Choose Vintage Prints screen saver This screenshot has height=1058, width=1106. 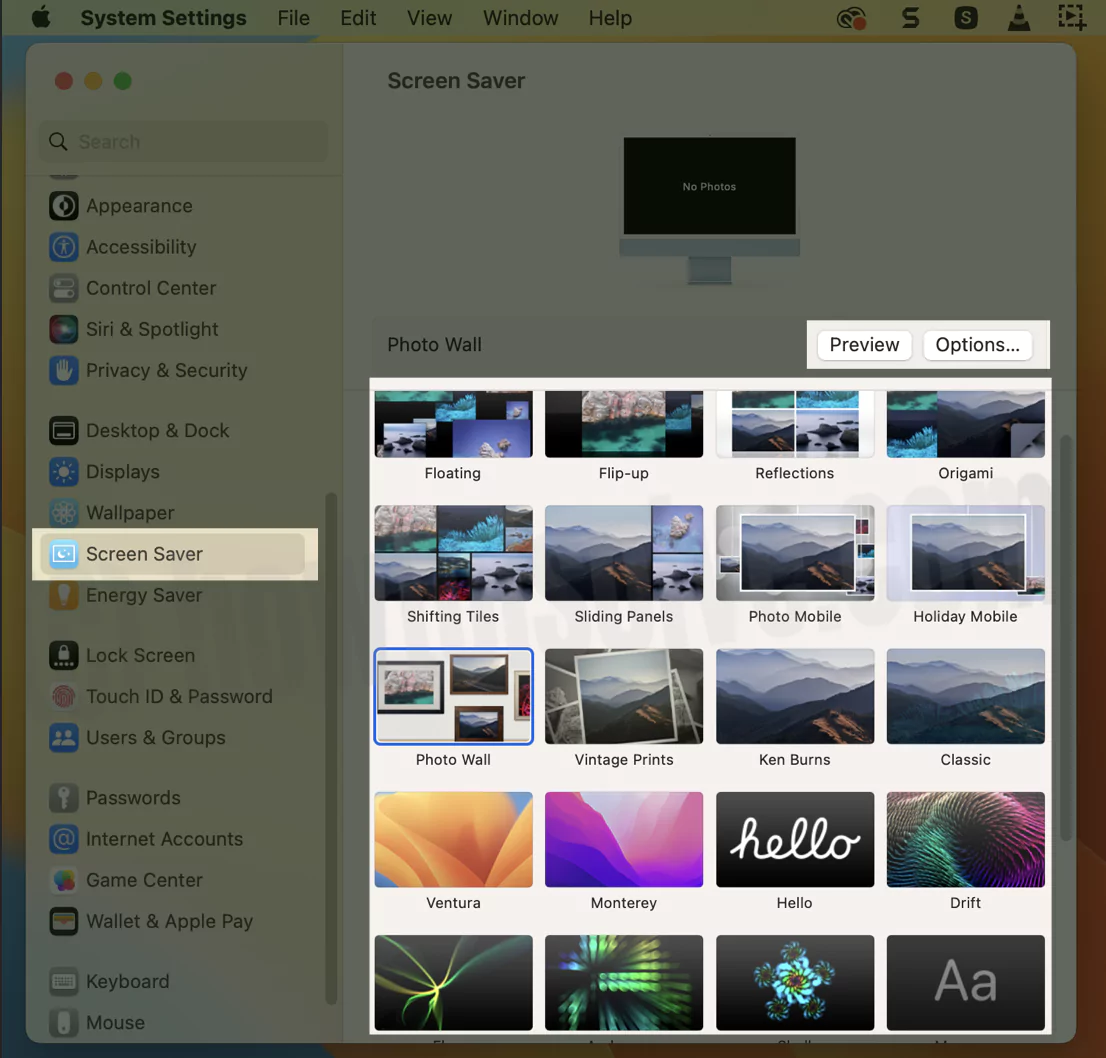[x=624, y=696]
